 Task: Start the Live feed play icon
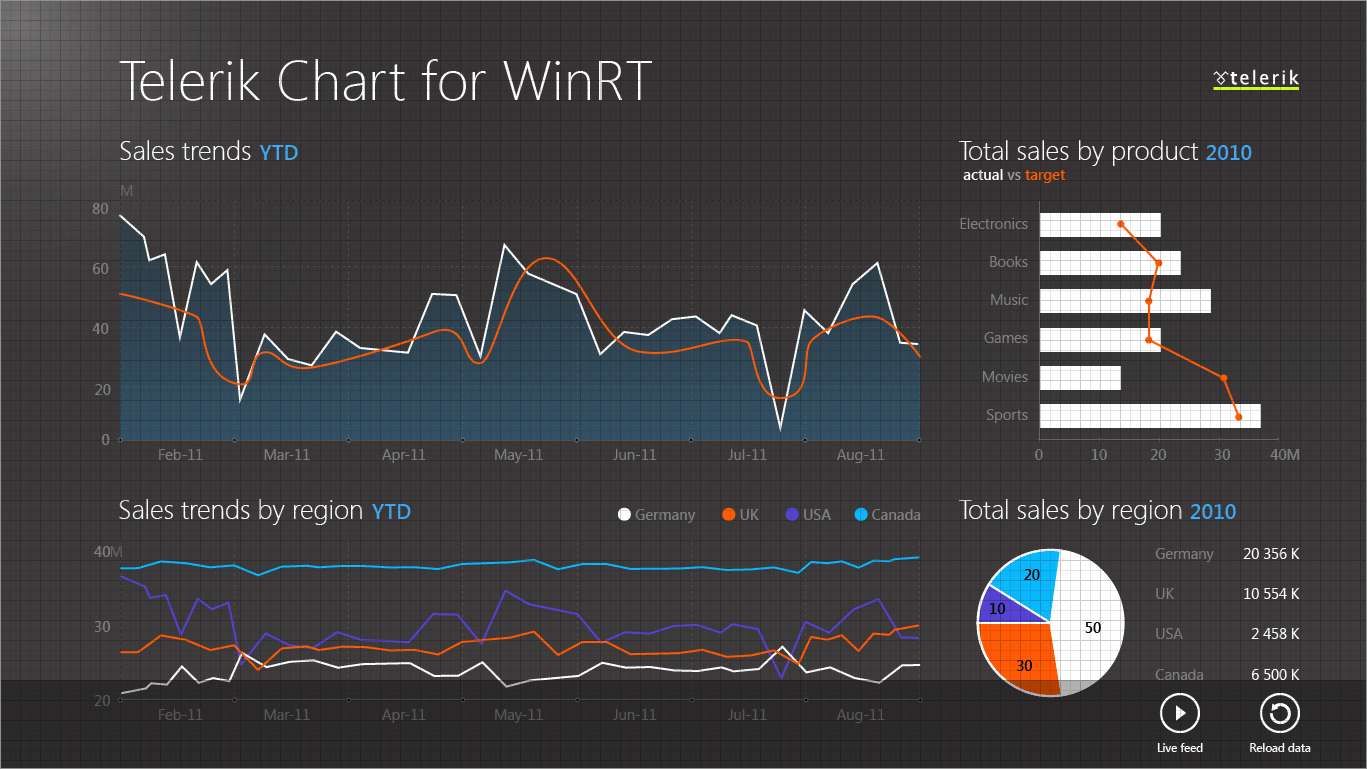(1180, 714)
